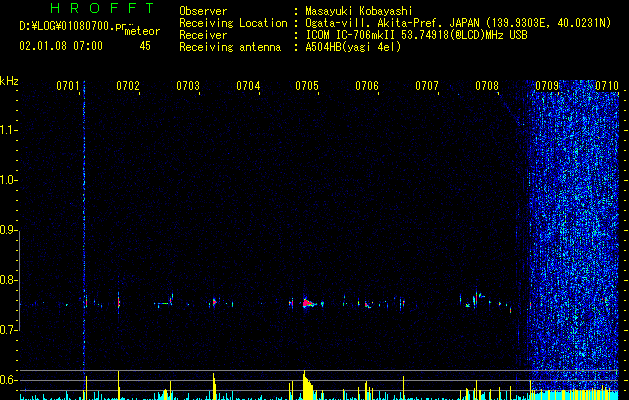Click the tallest yellow intensity peak near 0705
This screenshot has height=400, width=629.
coord(307,385)
